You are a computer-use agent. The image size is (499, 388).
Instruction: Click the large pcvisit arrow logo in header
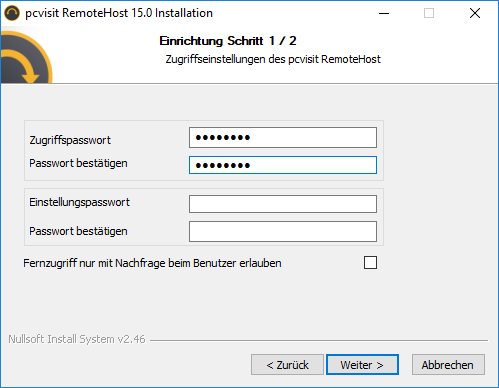coord(26,57)
